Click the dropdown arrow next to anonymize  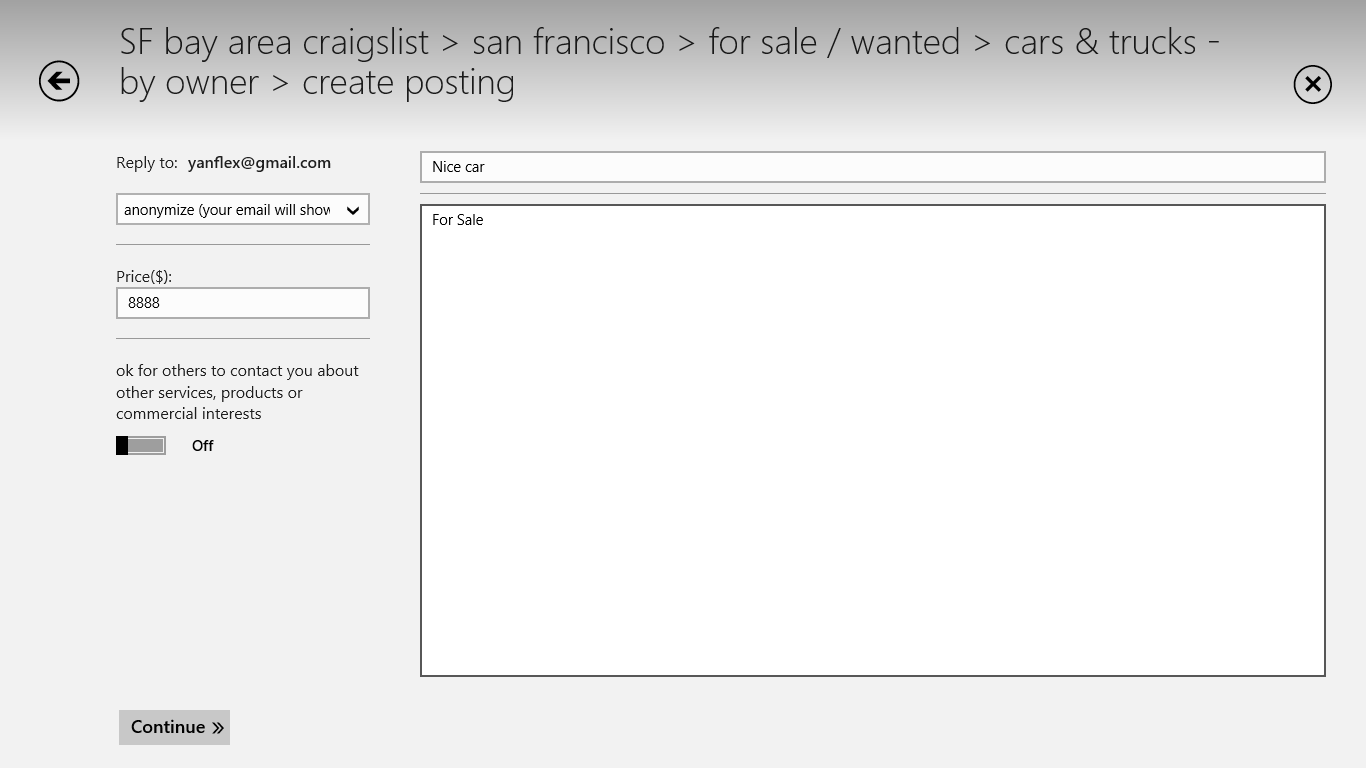352,209
